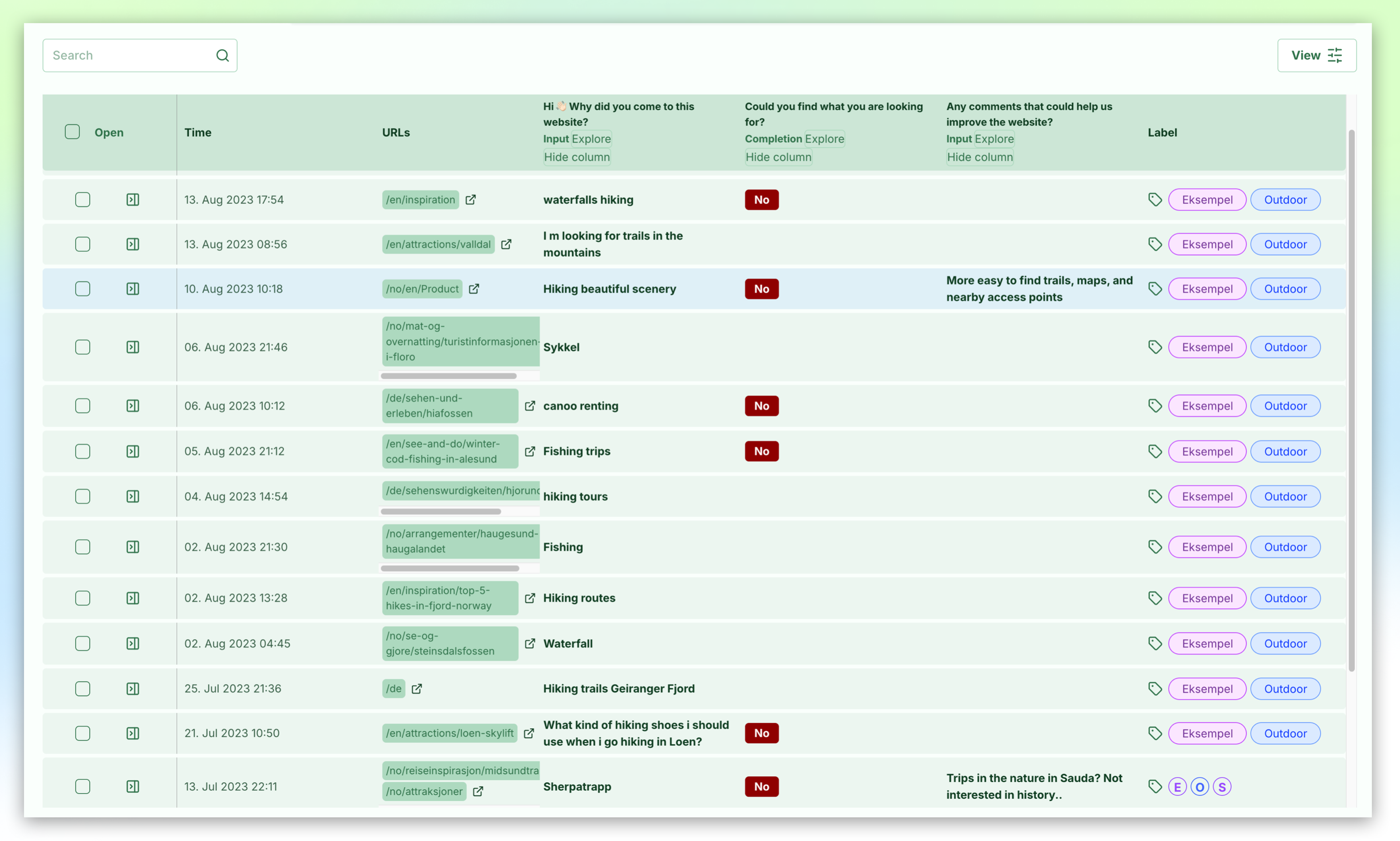This screenshot has height=841, width=1400.
Task: Open external link next to /de URL
Action: (x=417, y=689)
